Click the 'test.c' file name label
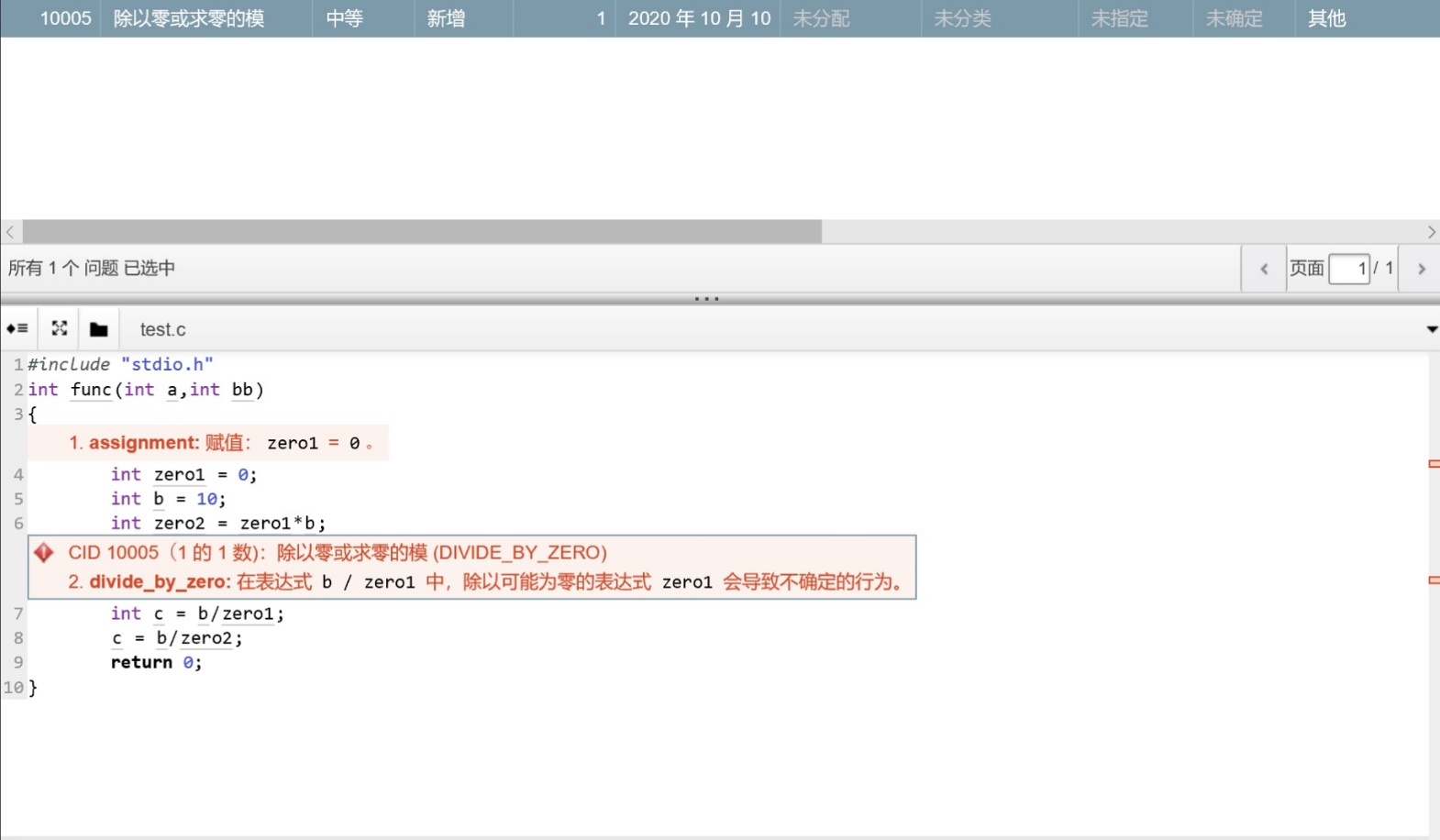This screenshot has height=840, width=1440. click(162, 329)
